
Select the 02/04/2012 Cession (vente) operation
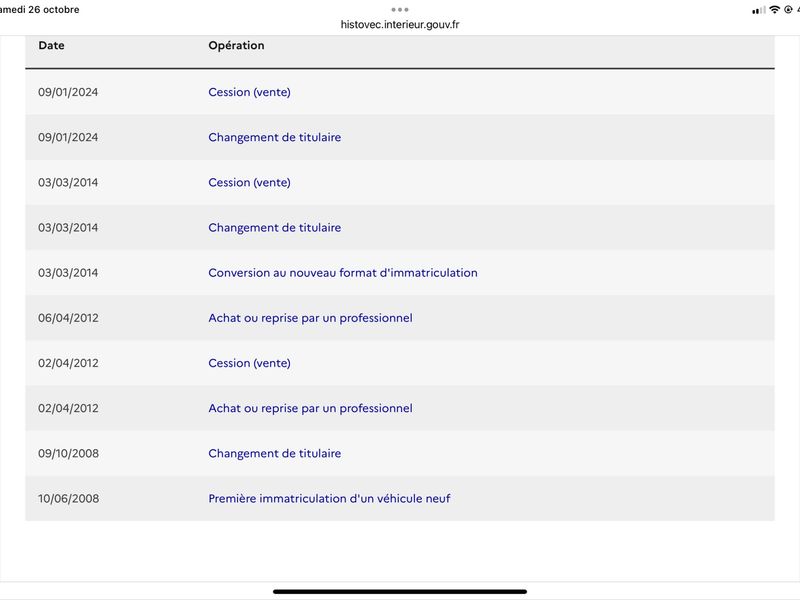coord(249,363)
